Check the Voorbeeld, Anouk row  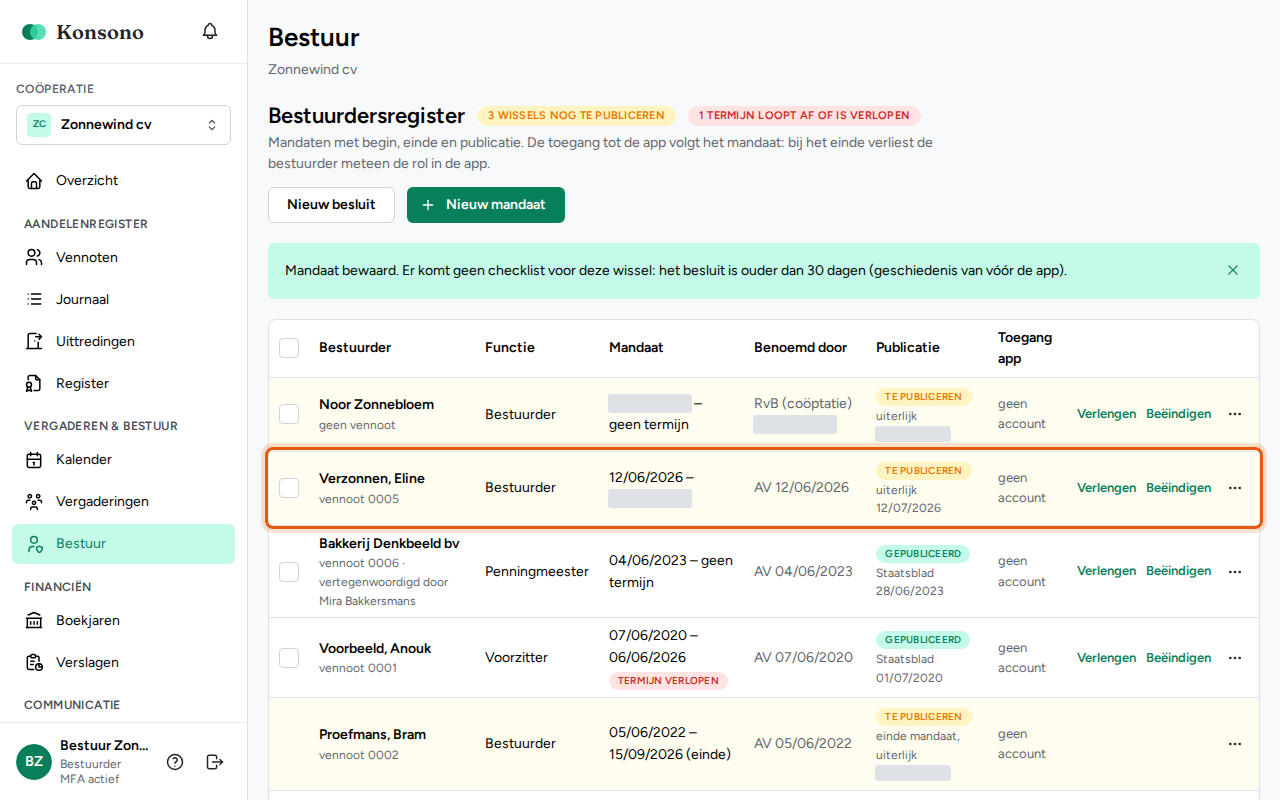[x=289, y=658]
